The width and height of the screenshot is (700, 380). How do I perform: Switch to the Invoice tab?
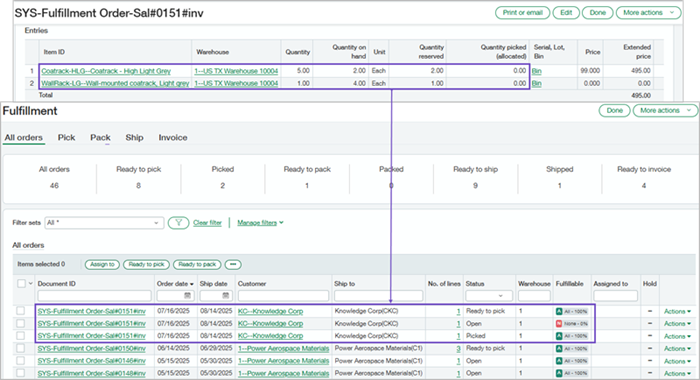pyautogui.click(x=173, y=138)
